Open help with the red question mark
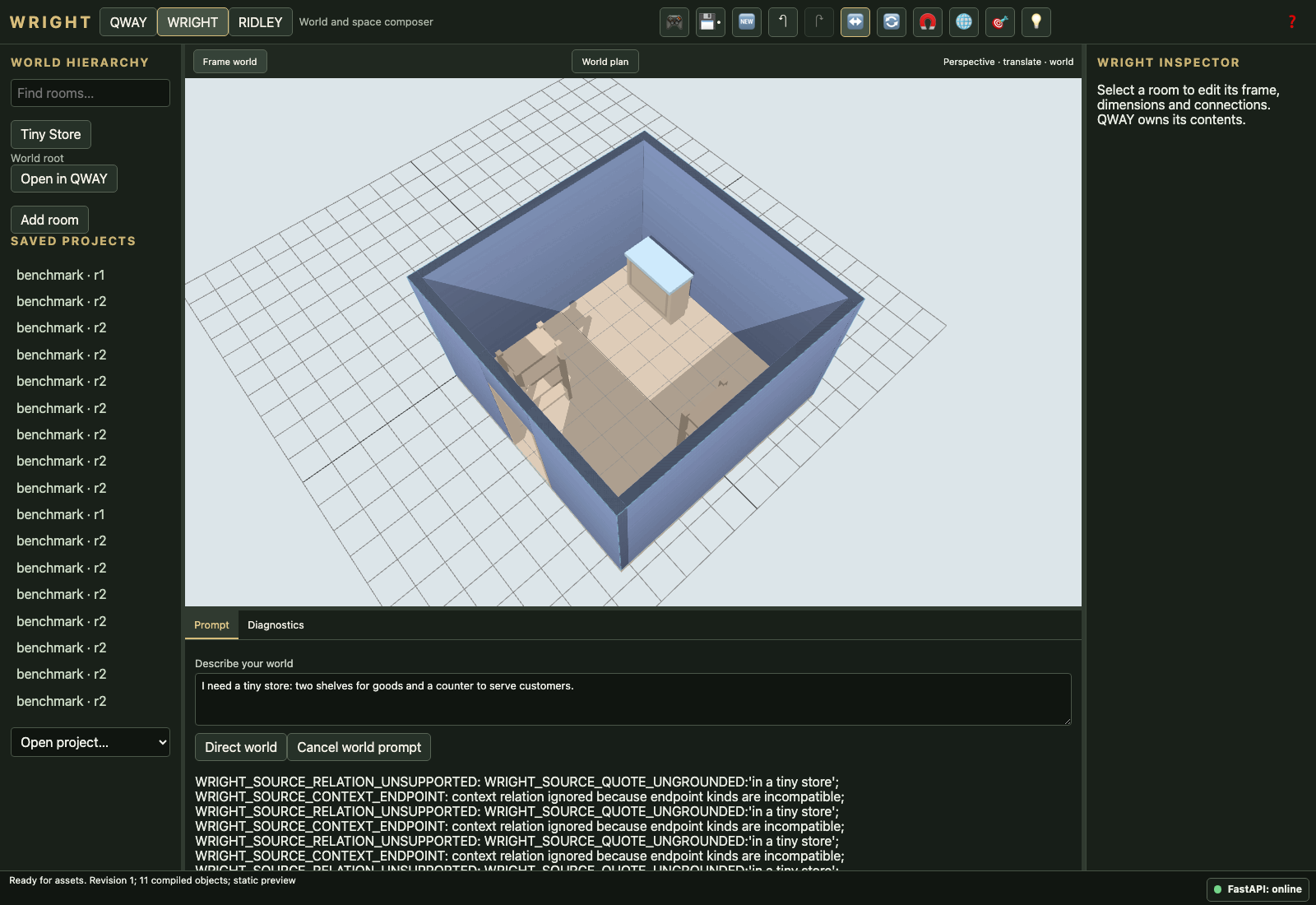Screen dimensions: 1316x905 pos(1292,22)
